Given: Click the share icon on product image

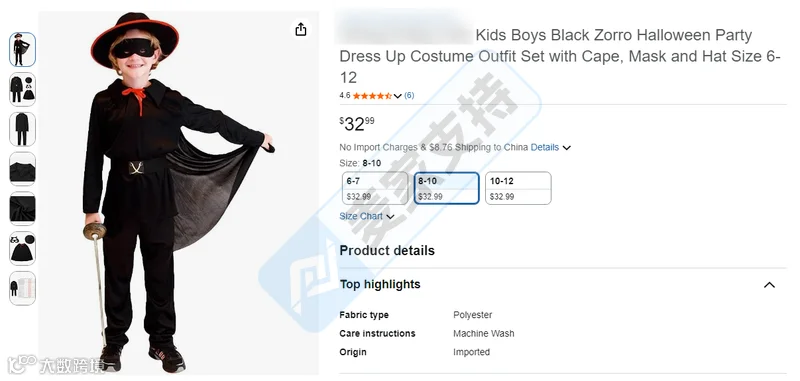Looking at the screenshot, I should tap(301, 29).
